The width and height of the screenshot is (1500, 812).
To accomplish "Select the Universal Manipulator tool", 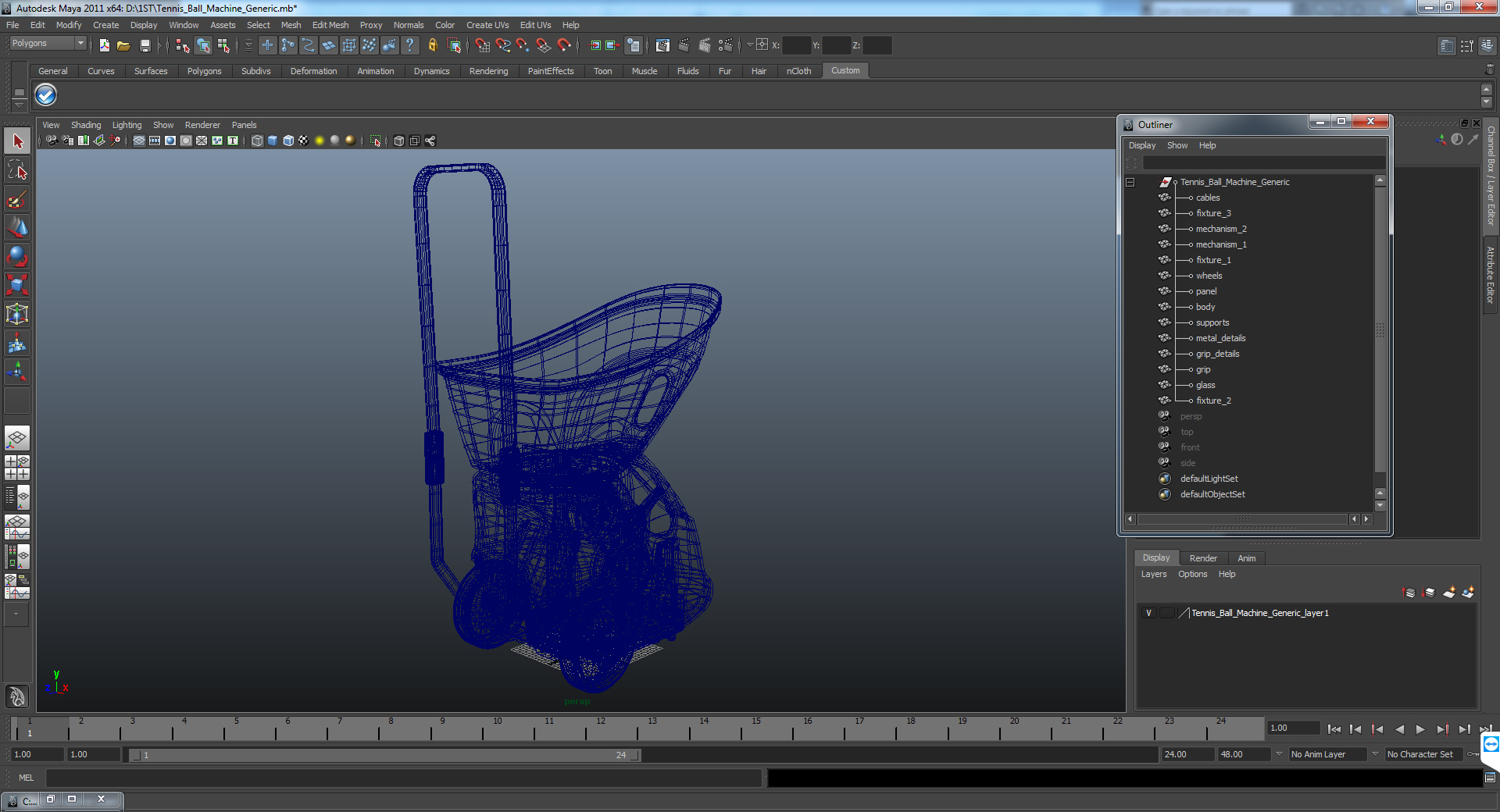I will coord(17,314).
